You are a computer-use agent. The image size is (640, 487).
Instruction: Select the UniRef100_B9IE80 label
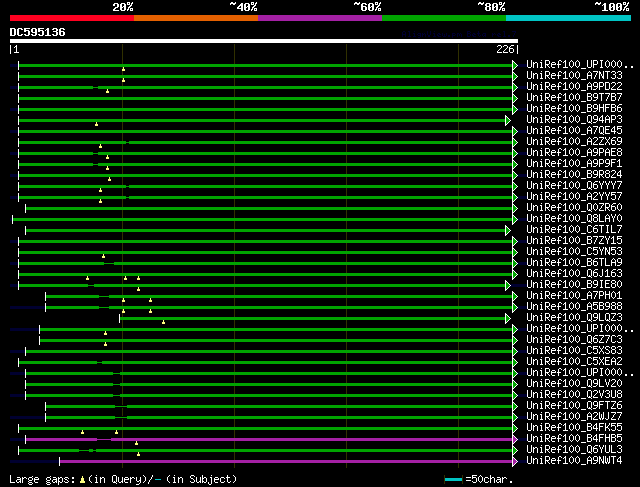point(574,285)
